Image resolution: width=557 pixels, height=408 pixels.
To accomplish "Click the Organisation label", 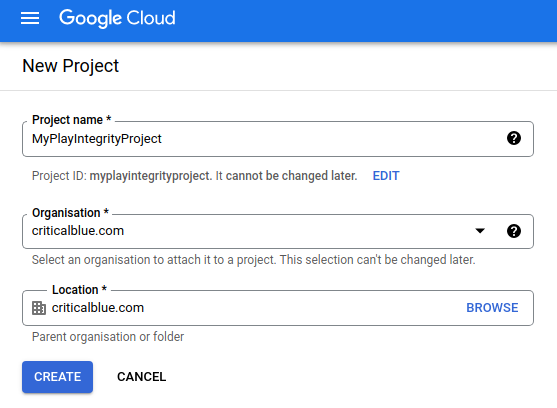I will tap(70, 213).
